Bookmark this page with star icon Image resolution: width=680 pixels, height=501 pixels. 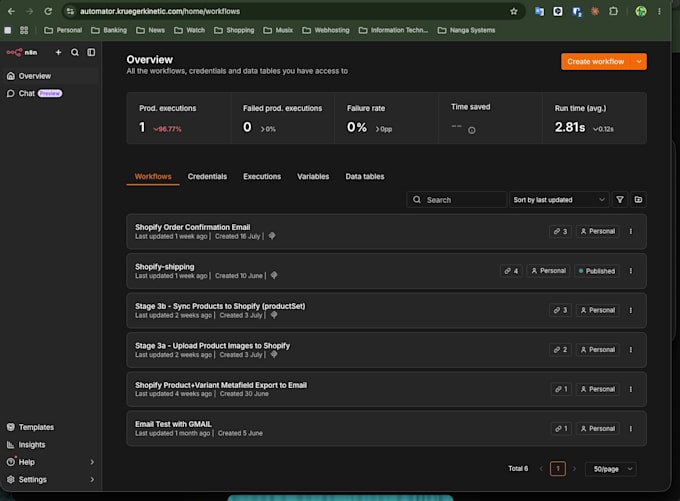tap(513, 11)
